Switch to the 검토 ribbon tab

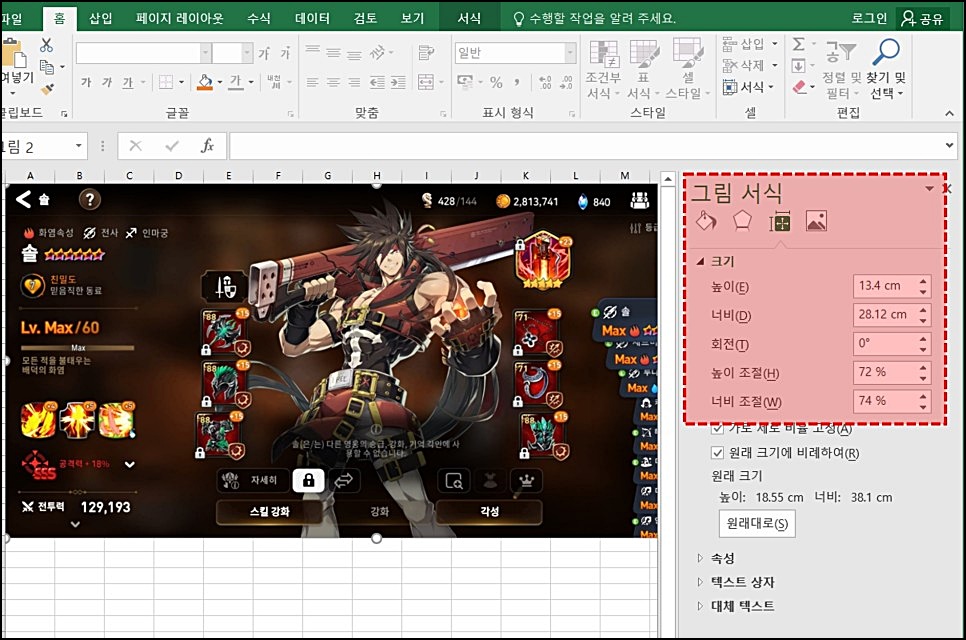click(365, 18)
